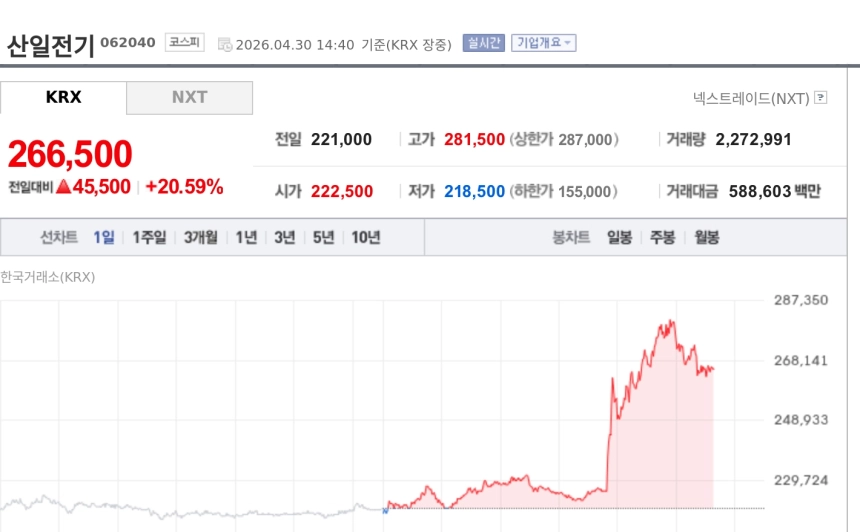Show the 10년 line chart

click(x=365, y=237)
